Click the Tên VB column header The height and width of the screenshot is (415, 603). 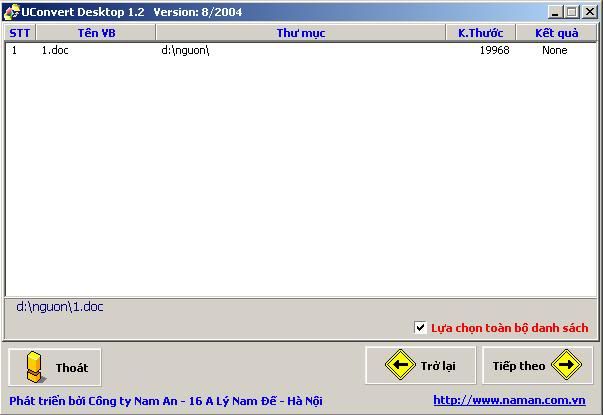point(96,33)
